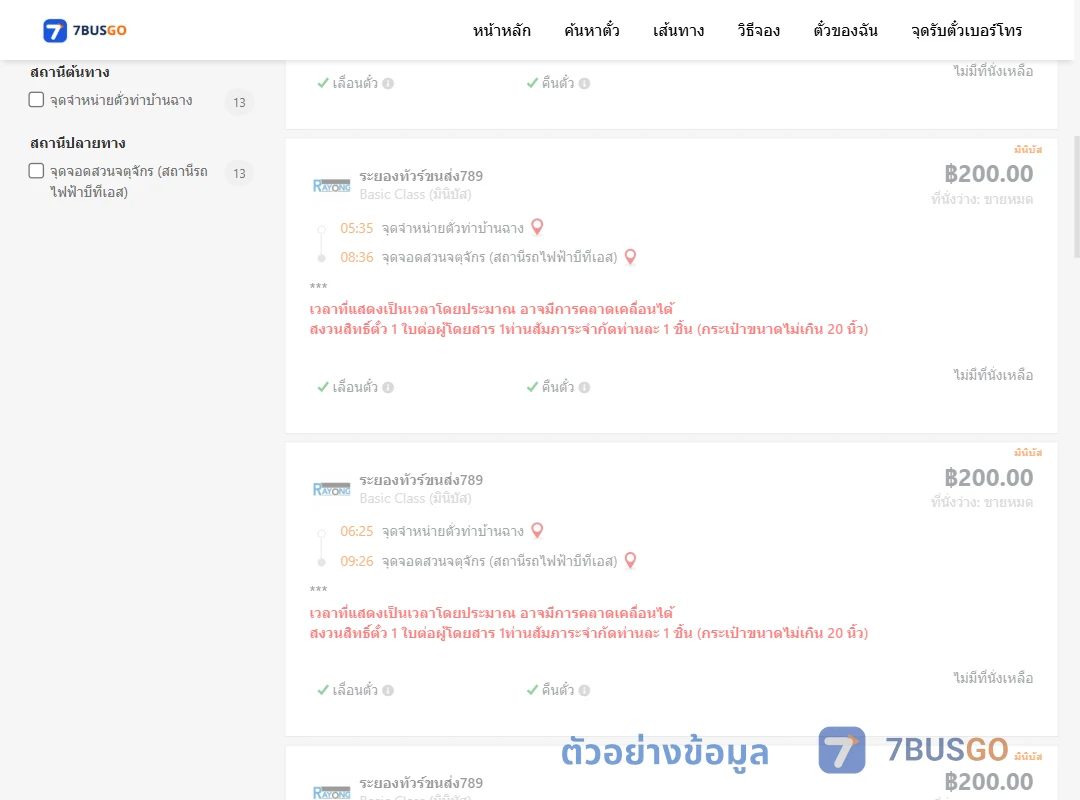Click เลื่อนตั๋ว info icon in the 06:25 trip card
Image resolution: width=1080 pixels, height=800 pixels.
[x=388, y=690]
